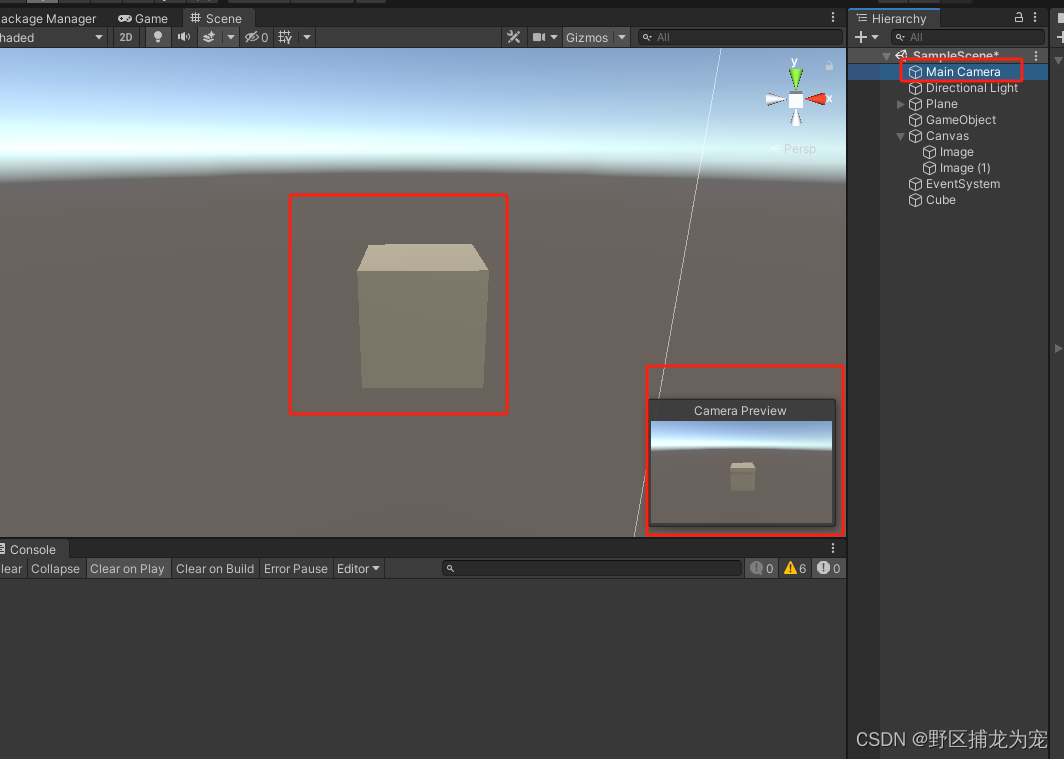The height and width of the screenshot is (759, 1064).
Task: Select the Cube in the Hierarchy
Action: pos(939,200)
